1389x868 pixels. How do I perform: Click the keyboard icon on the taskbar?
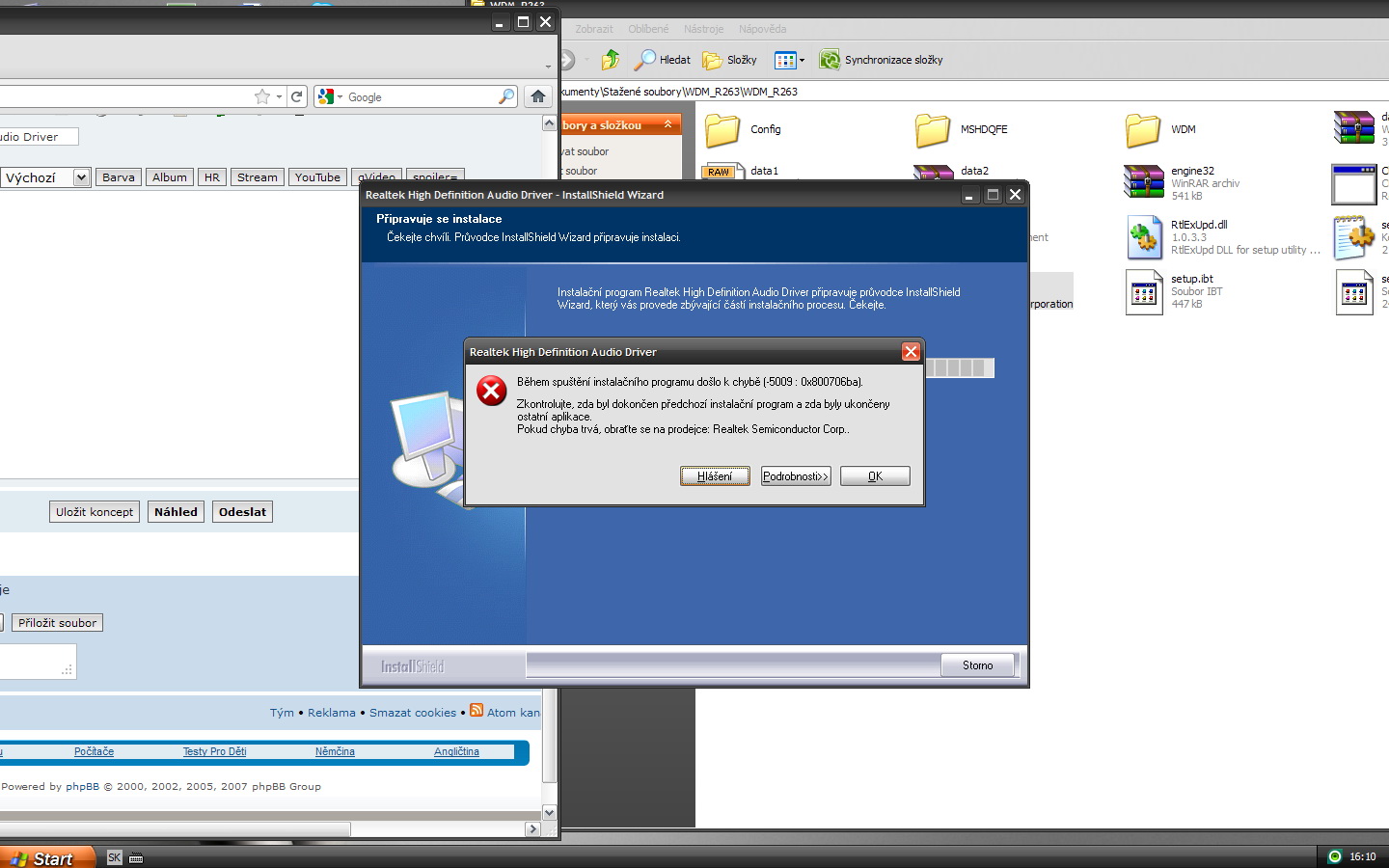136,857
